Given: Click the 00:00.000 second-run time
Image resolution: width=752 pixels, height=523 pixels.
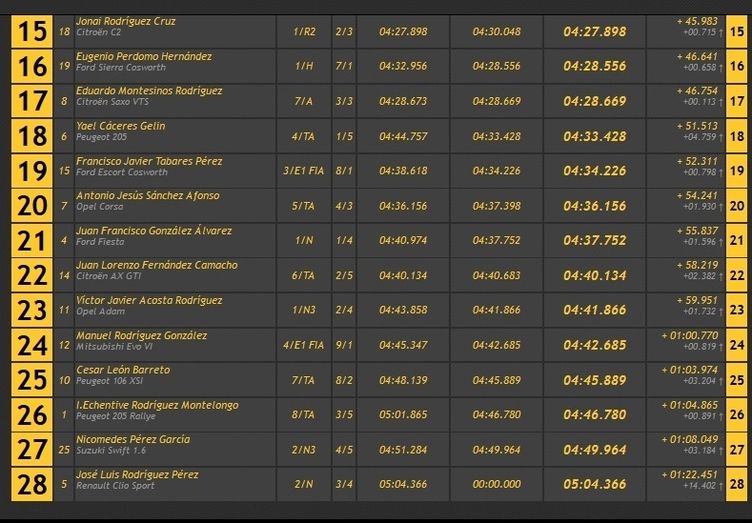Looking at the screenshot, I should (496, 484).
